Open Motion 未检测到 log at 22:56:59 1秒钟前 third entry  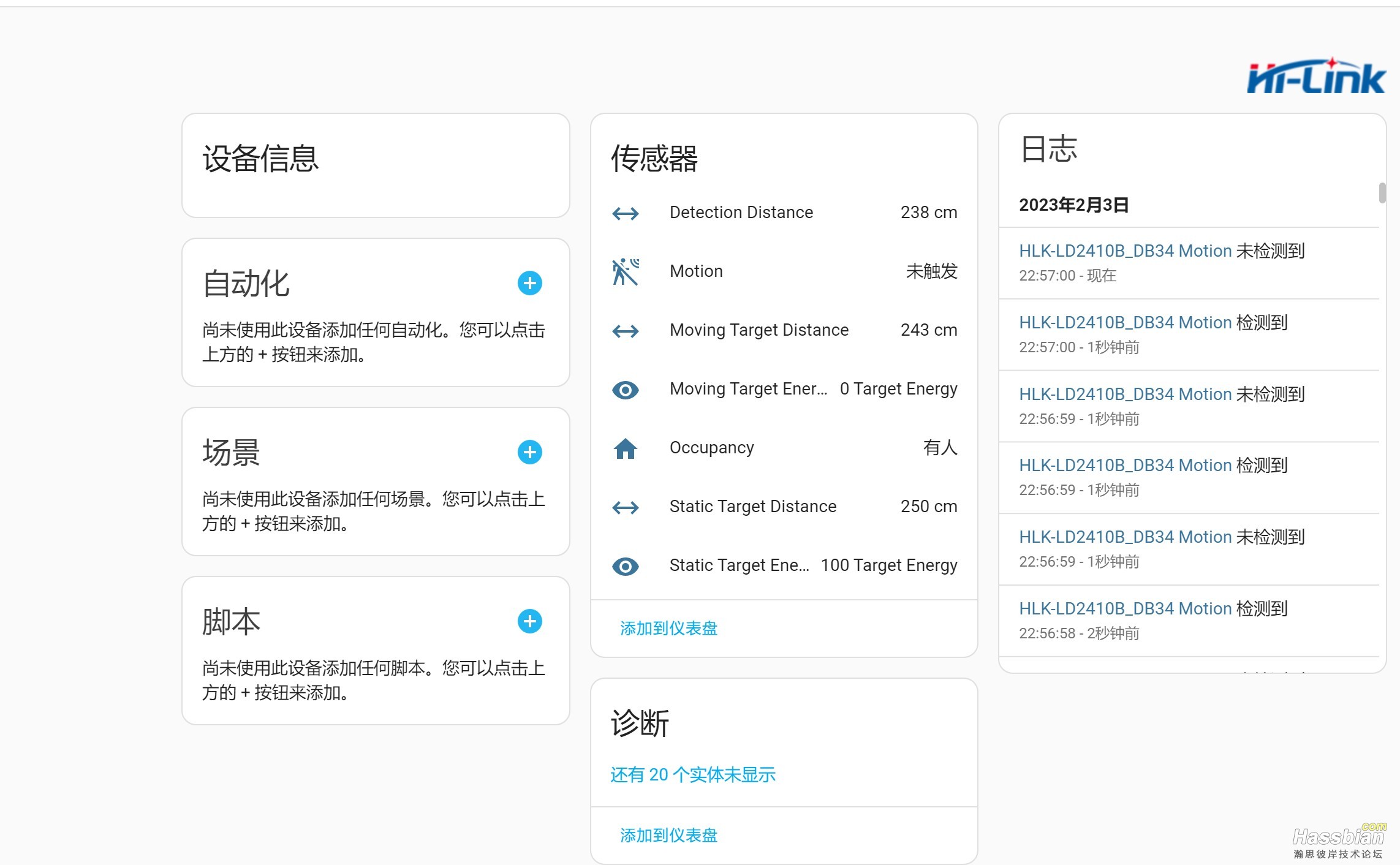1189,407
